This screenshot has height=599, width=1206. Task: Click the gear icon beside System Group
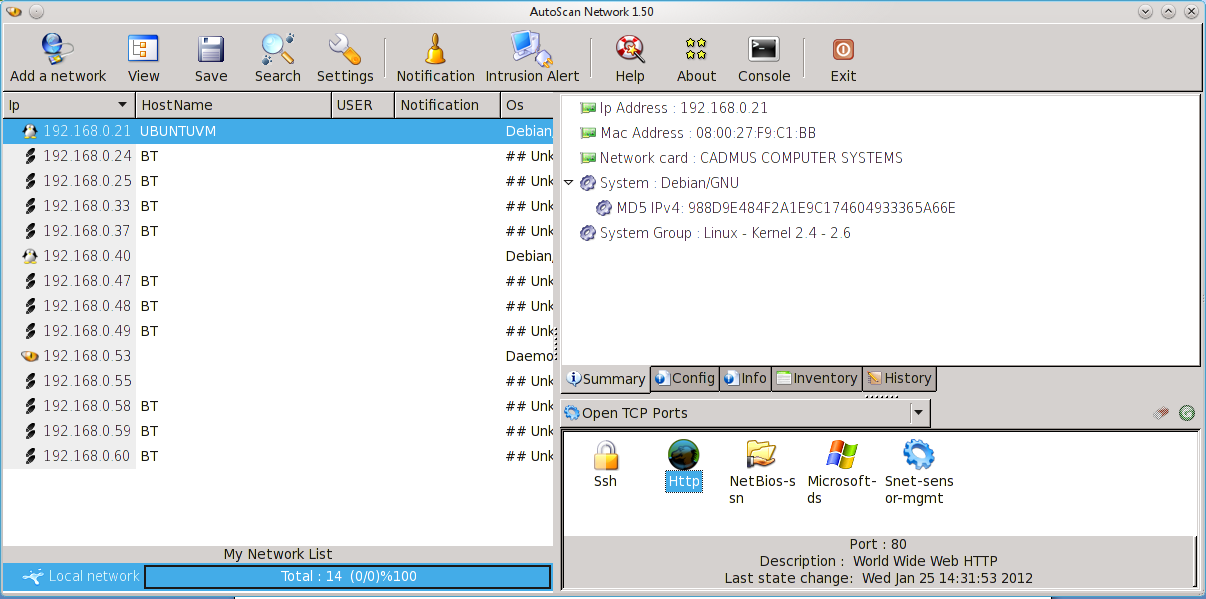(x=588, y=233)
